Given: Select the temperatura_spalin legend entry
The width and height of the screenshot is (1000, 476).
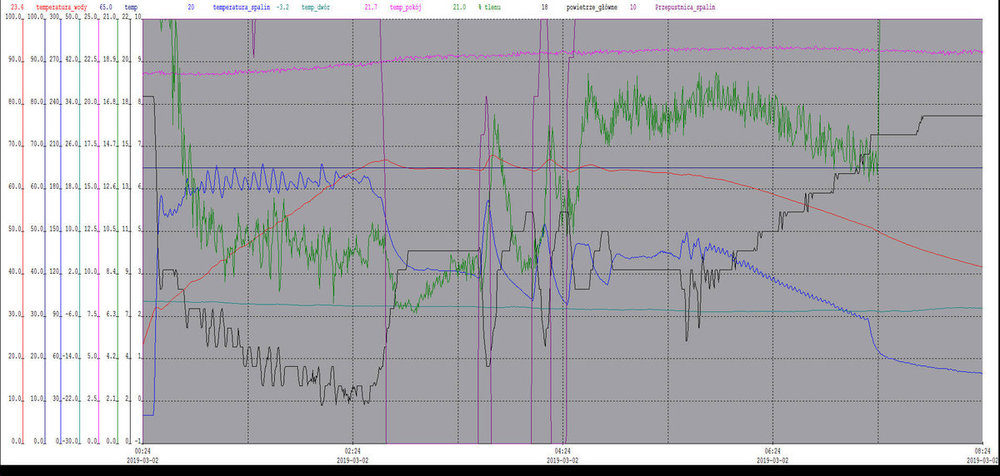Looking at the screenshot, I should pyautogui.click(x=243, y=6).
